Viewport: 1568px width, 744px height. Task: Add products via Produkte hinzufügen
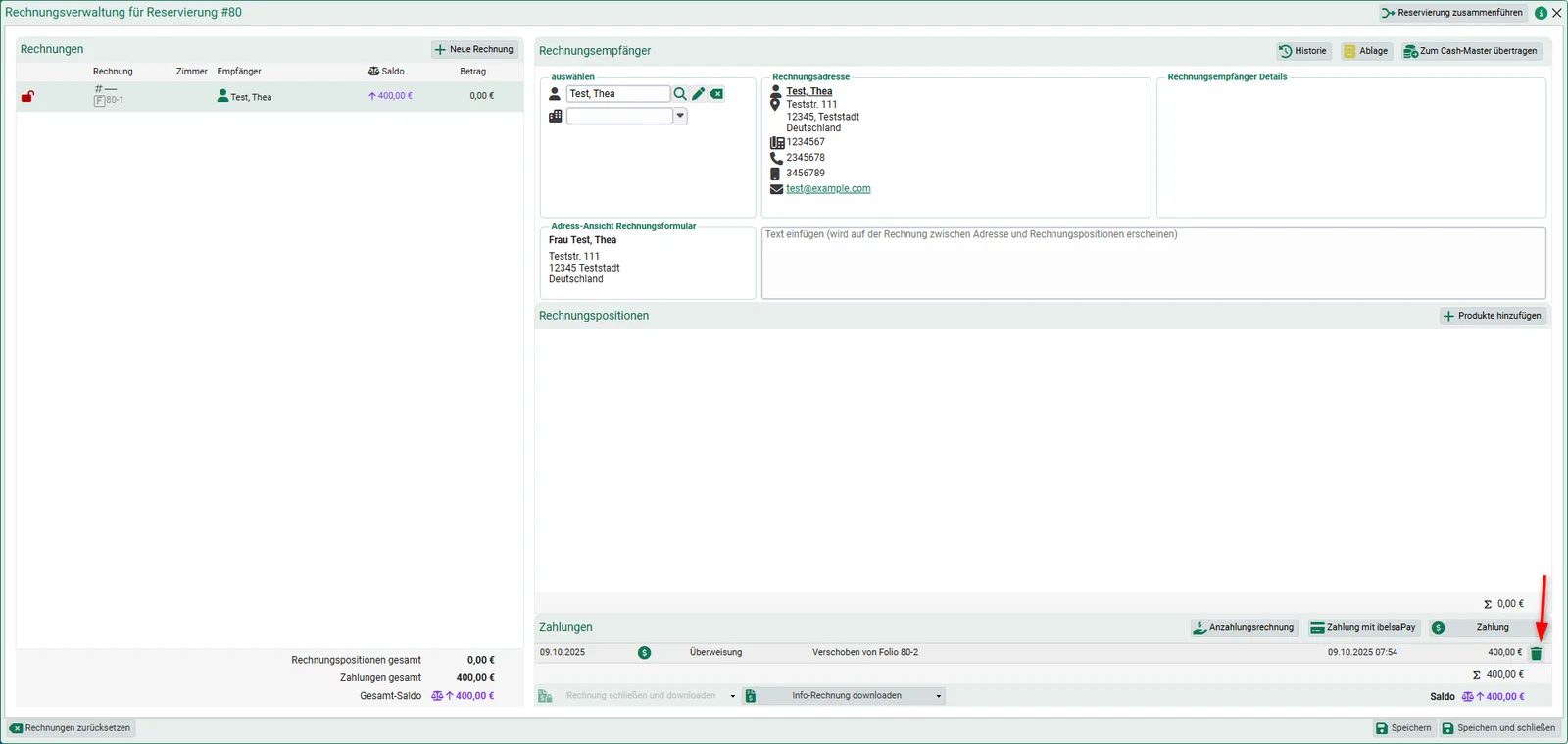(x=1493, y=316)
